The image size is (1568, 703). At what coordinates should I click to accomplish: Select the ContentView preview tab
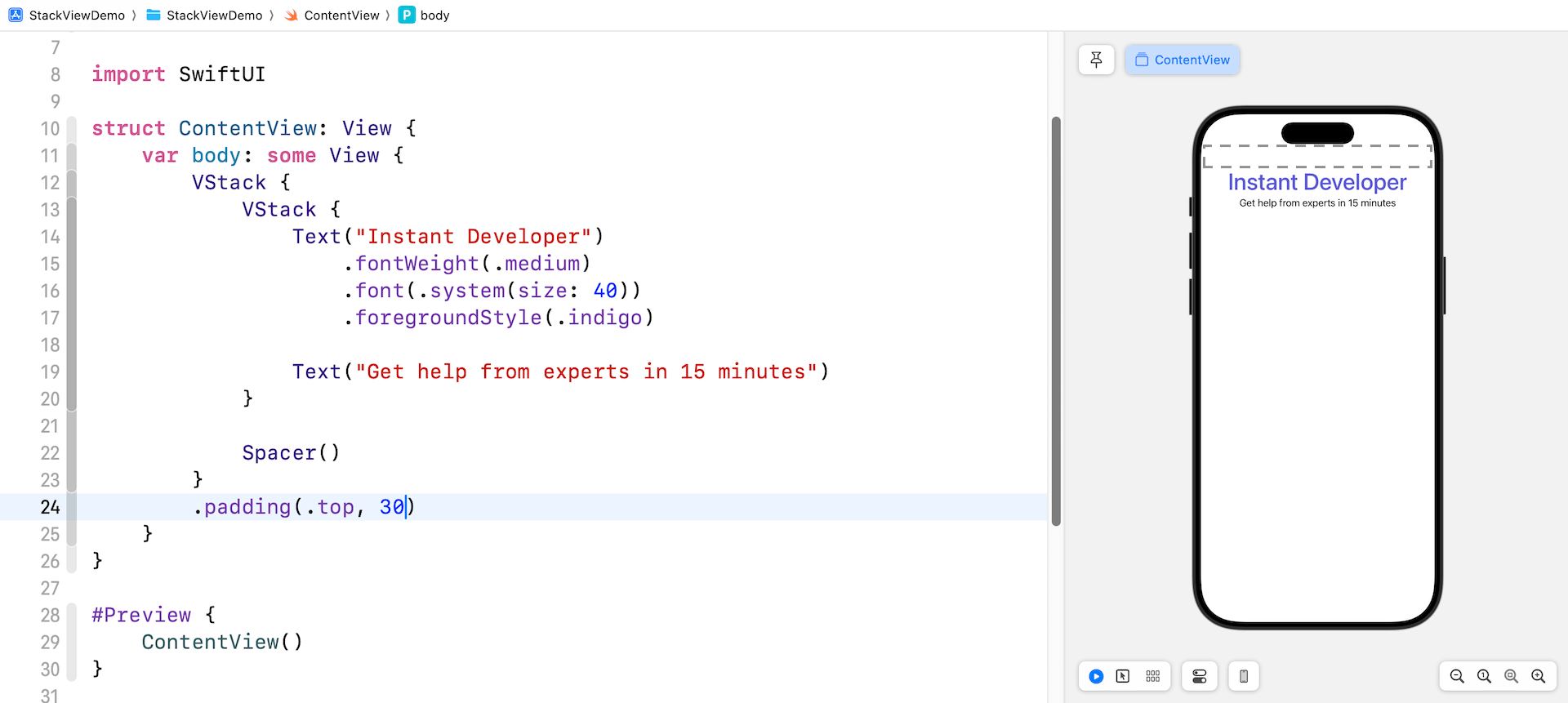(1183, 60)
